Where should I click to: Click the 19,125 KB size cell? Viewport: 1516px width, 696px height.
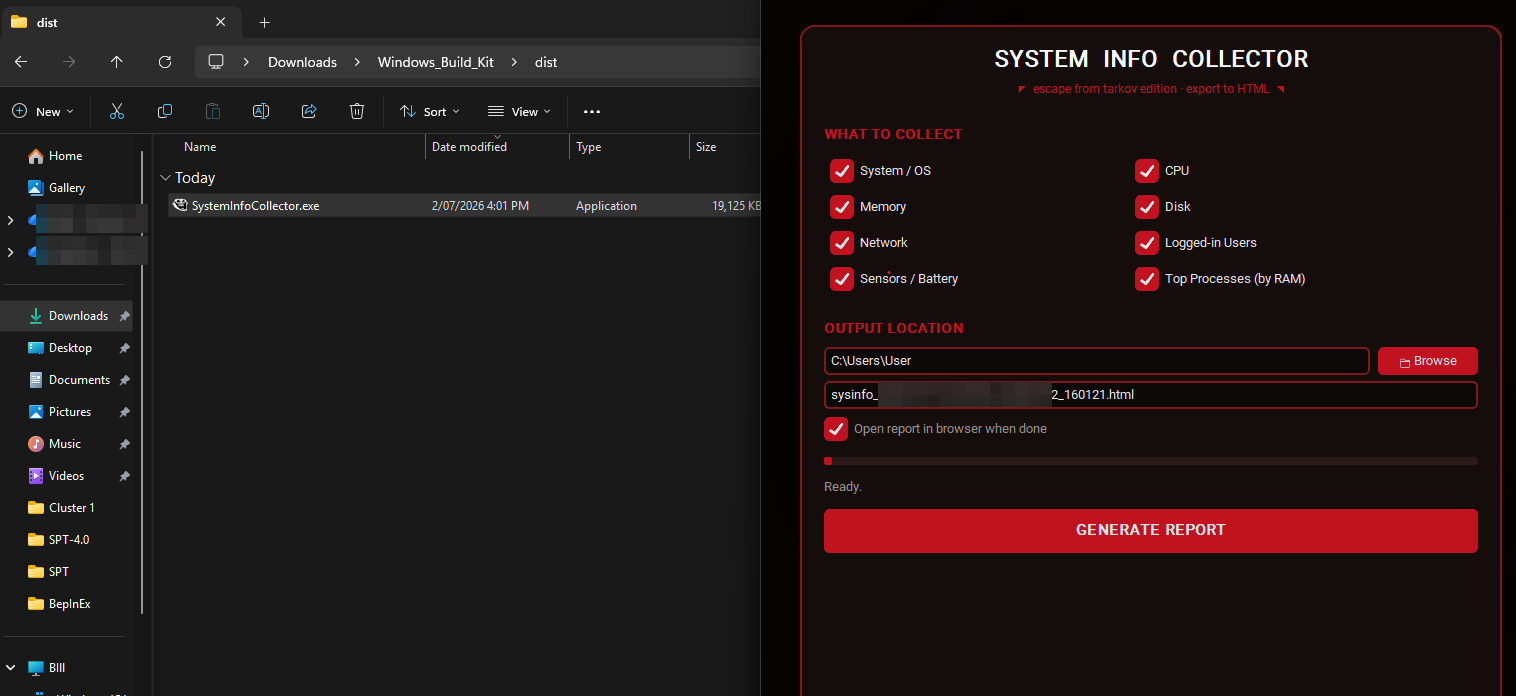point(736,206)
